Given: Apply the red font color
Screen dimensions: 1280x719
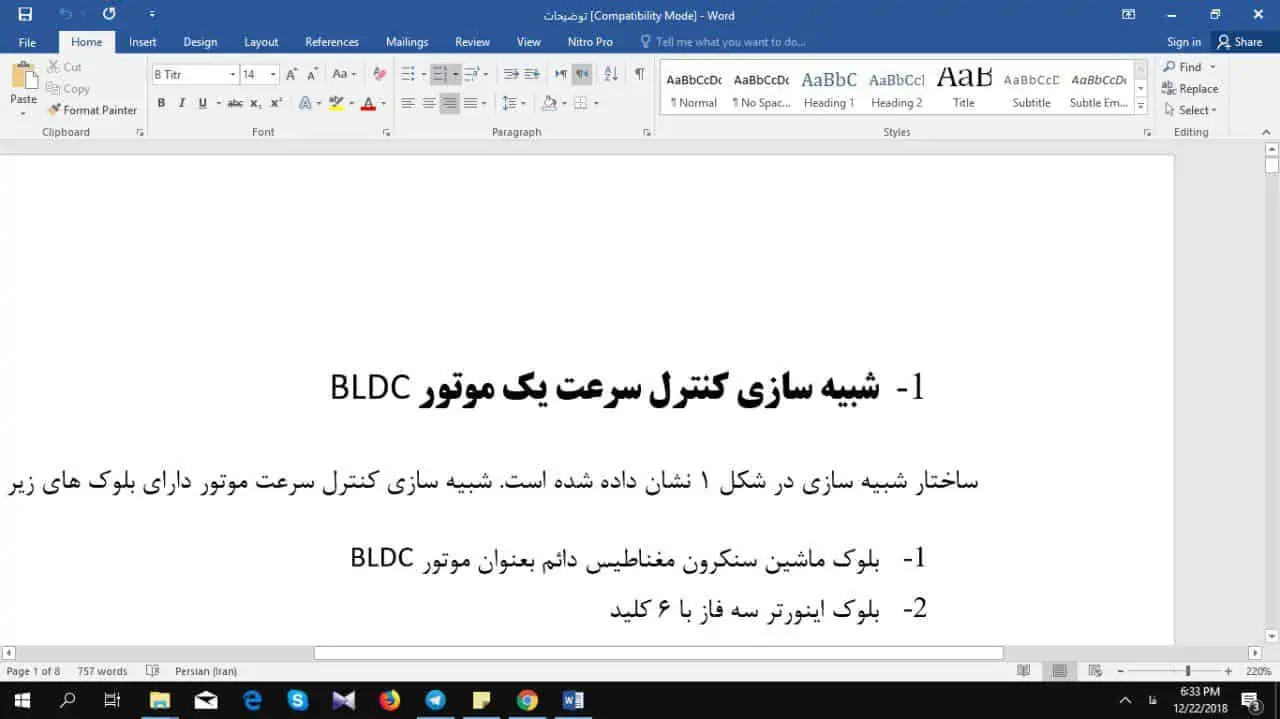Looking at the screenshot, I should tap(368, 103).
